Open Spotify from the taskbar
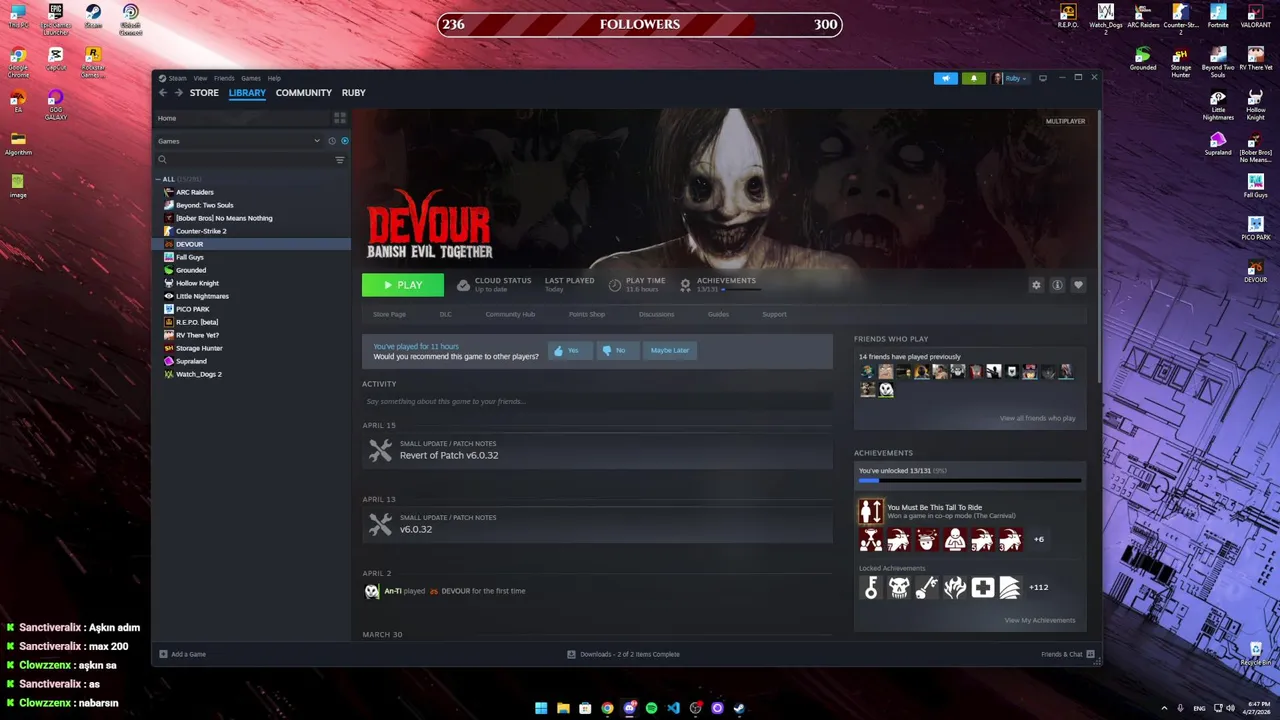 (x=651, y=708)
